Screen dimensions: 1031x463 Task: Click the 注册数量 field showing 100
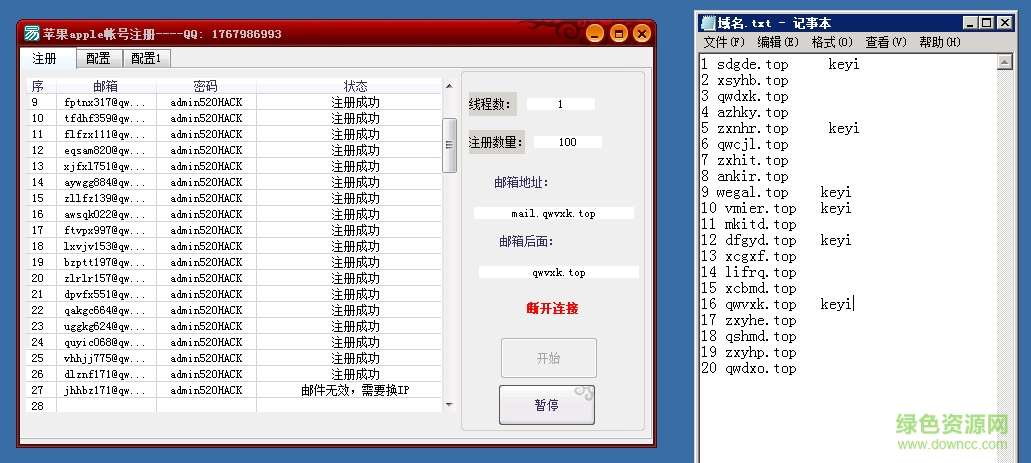pyautogui.click(x=567, y=142)
